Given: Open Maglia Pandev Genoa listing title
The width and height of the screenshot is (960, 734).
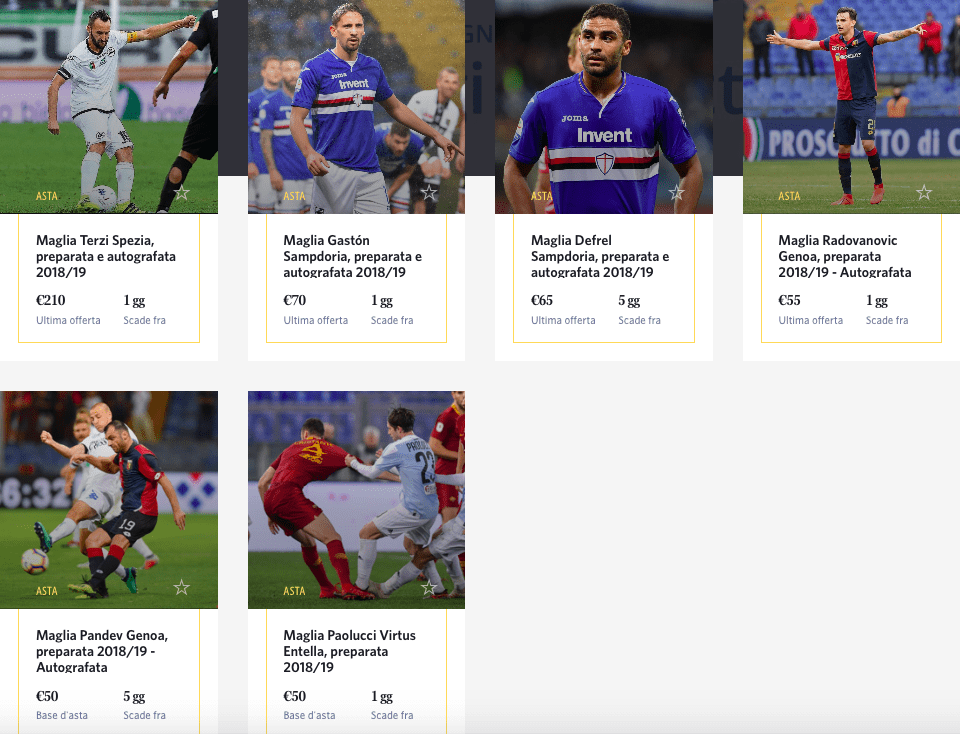Looking at the screenshot, I should point(102,651).
